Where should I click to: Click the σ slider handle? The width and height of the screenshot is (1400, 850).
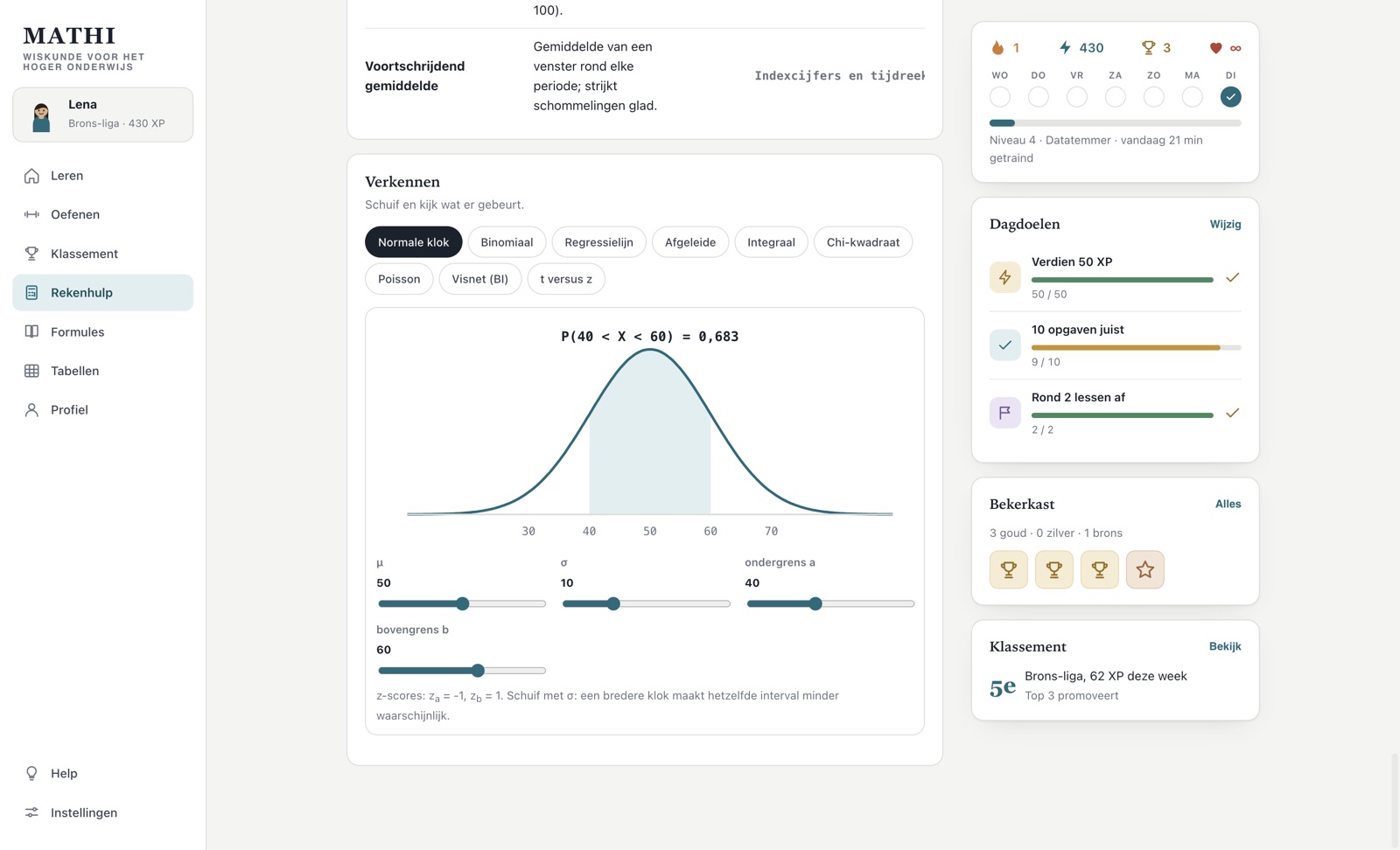613,603
